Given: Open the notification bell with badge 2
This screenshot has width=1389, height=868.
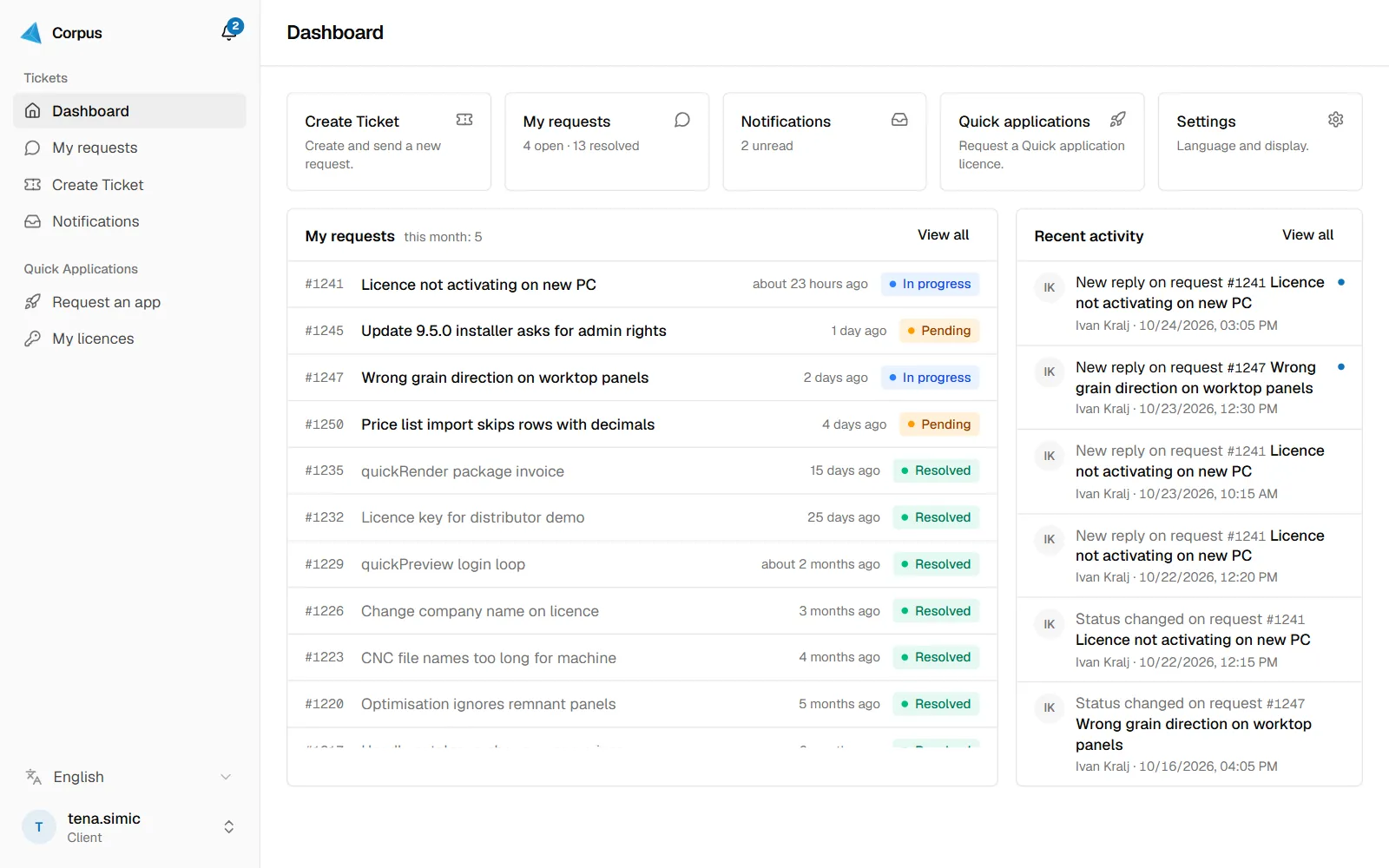Looking at the screenshot, I should click(x=230, y=31).
